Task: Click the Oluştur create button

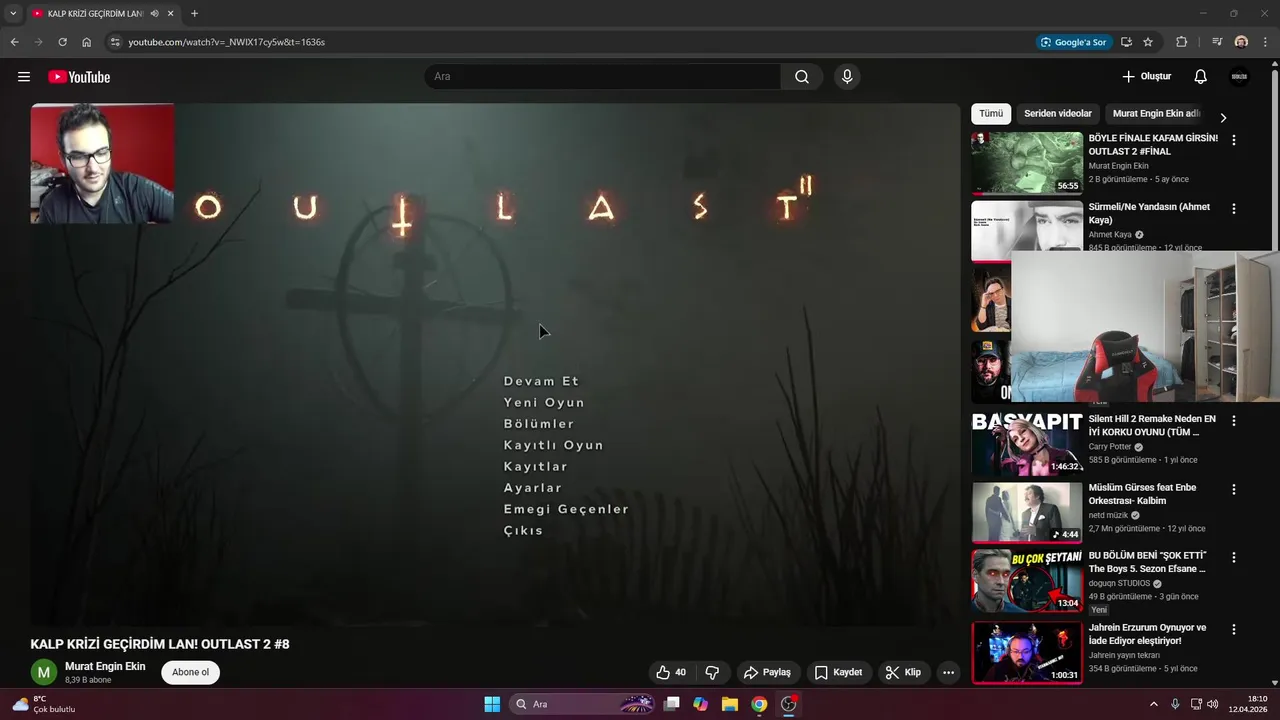Action: (x=1146, y=77)
